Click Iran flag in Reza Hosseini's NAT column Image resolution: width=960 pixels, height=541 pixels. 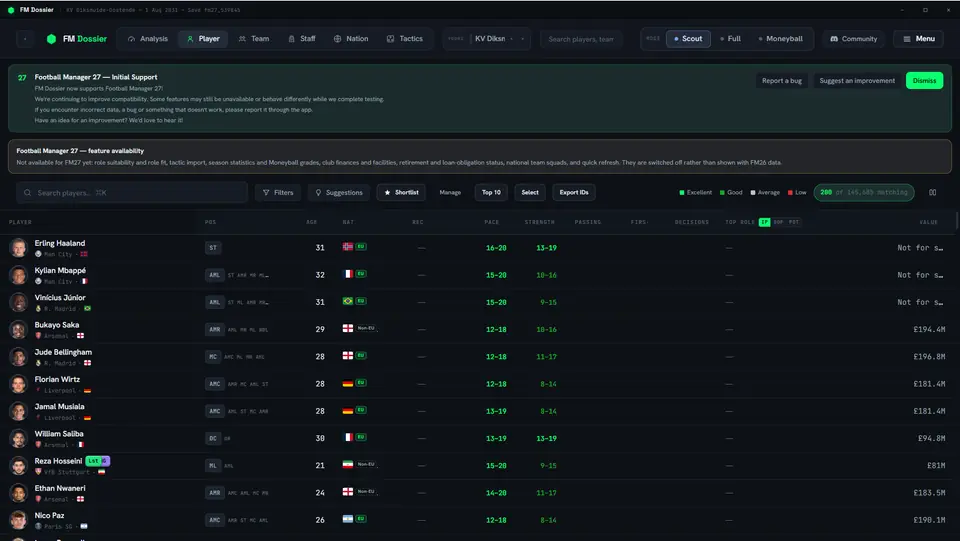(348, 465)
